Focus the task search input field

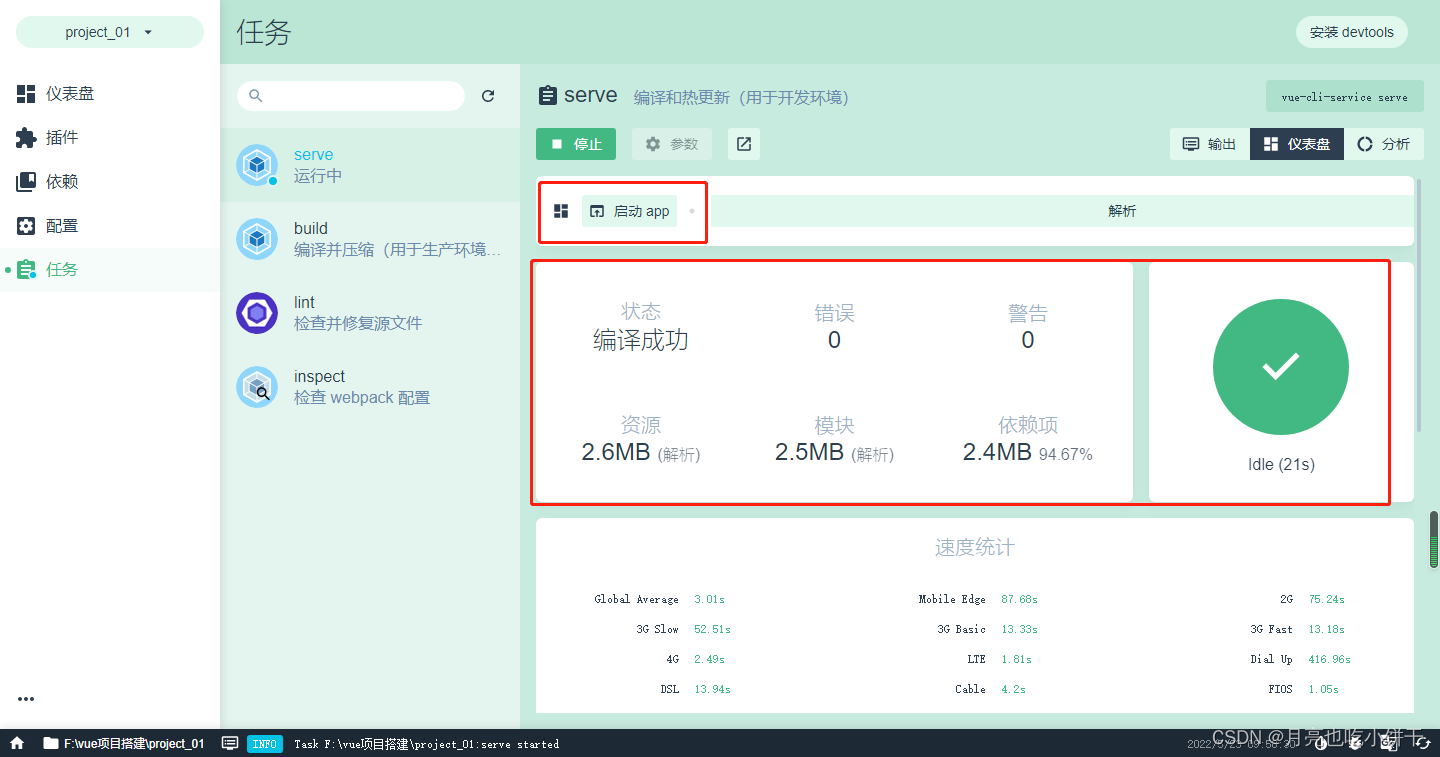351,96
